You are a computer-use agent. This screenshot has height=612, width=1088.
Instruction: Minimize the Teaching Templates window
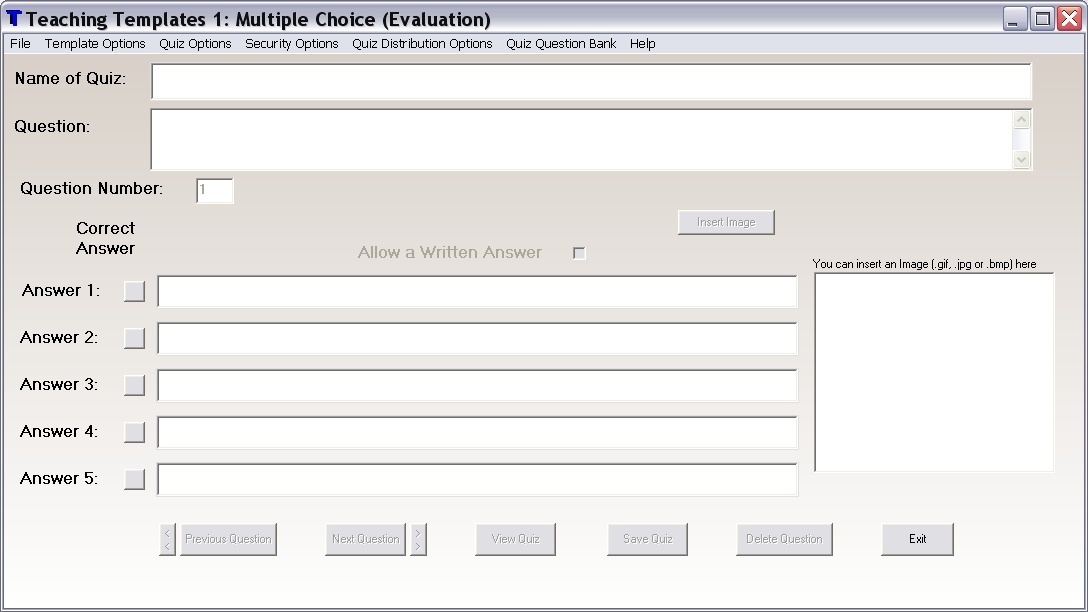click(x=1014, y=19)
